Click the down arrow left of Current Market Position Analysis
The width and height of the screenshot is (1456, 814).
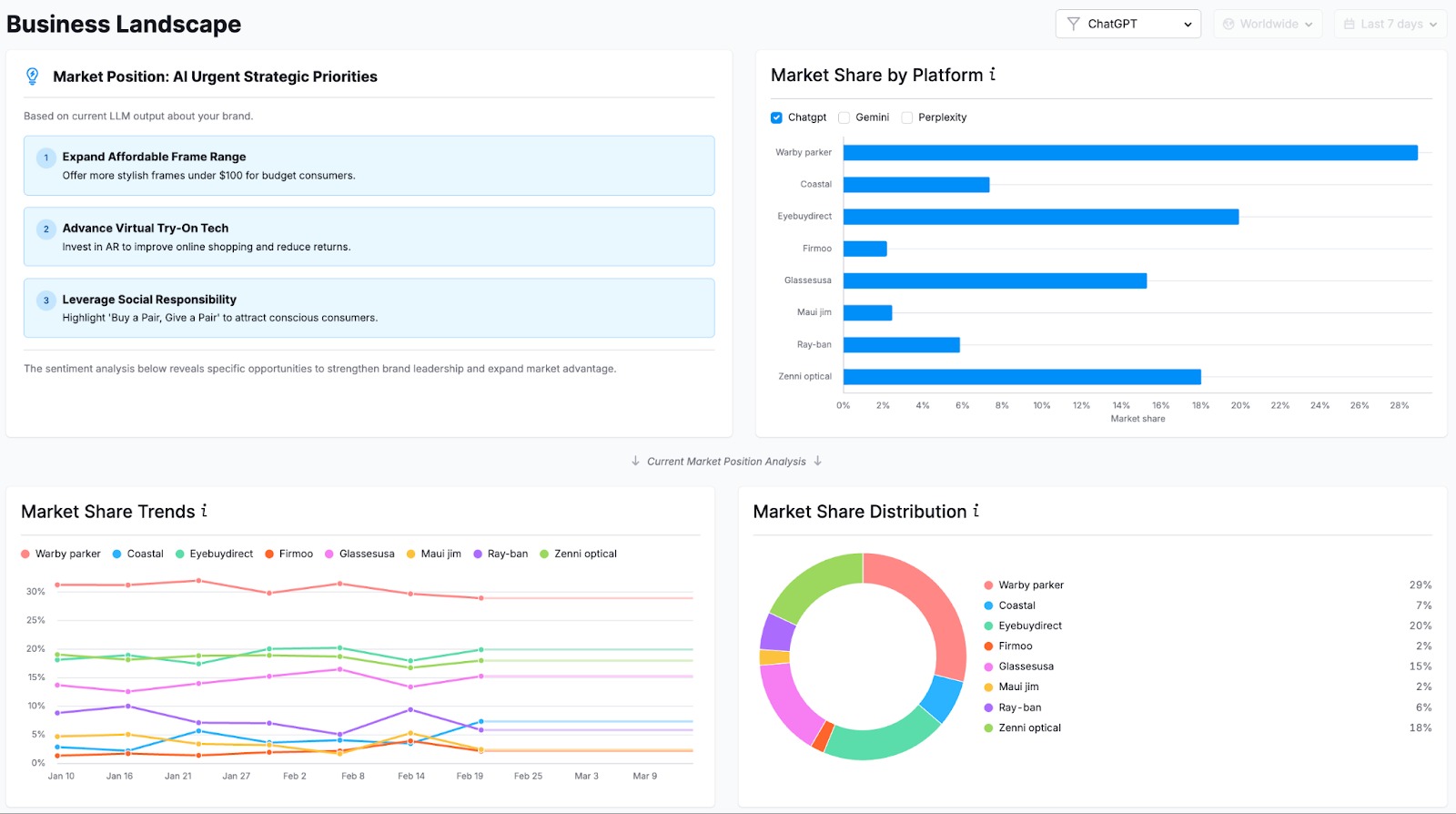(x=635, y=461)
